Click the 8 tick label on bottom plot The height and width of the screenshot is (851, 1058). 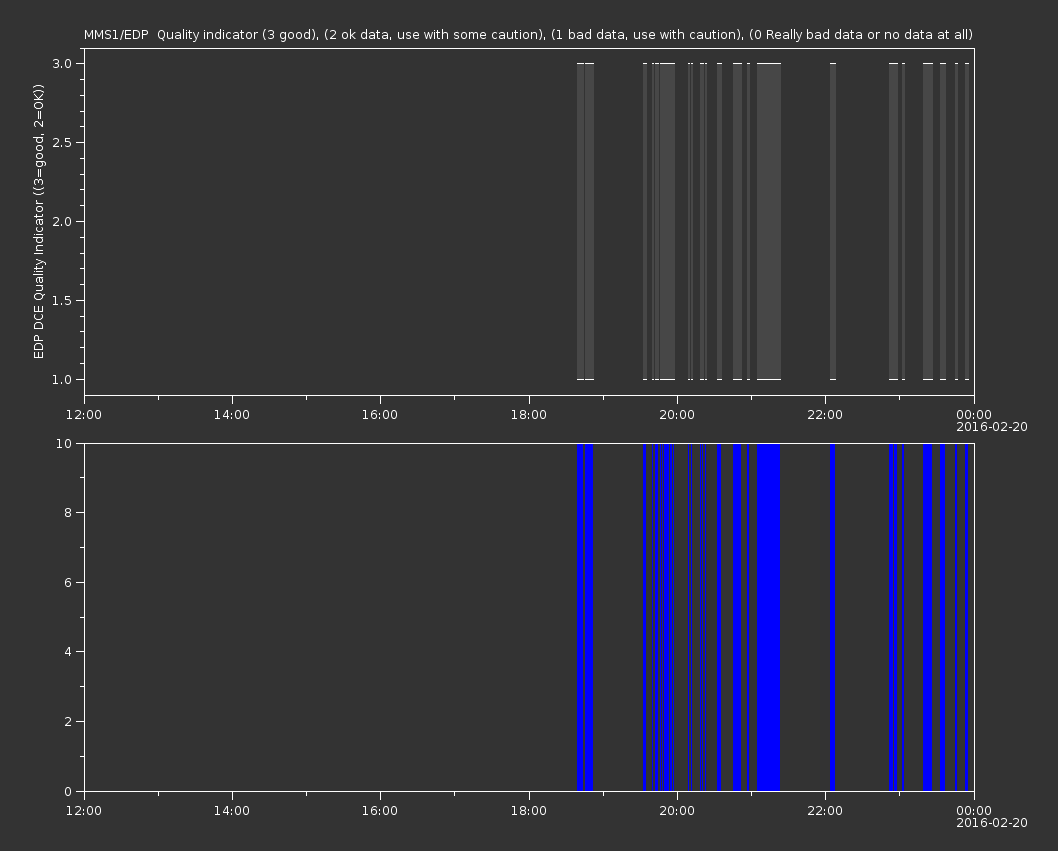[68, 513]
